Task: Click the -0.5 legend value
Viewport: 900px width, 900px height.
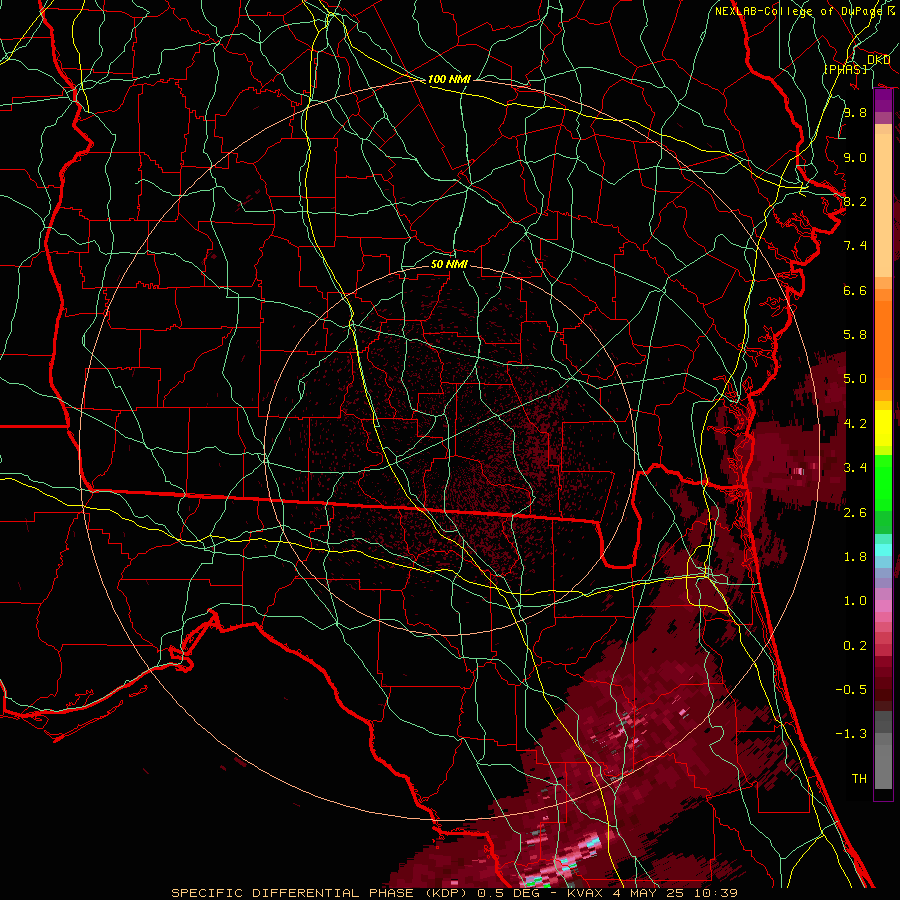Action: point(851,690)
